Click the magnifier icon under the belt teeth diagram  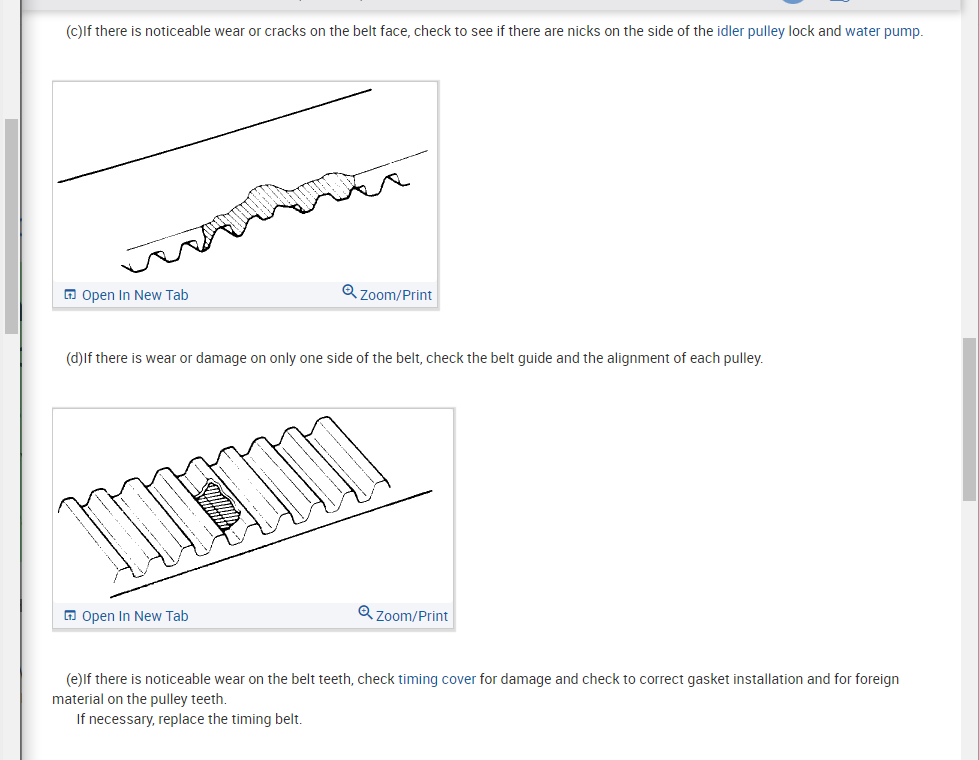point(365,613)
